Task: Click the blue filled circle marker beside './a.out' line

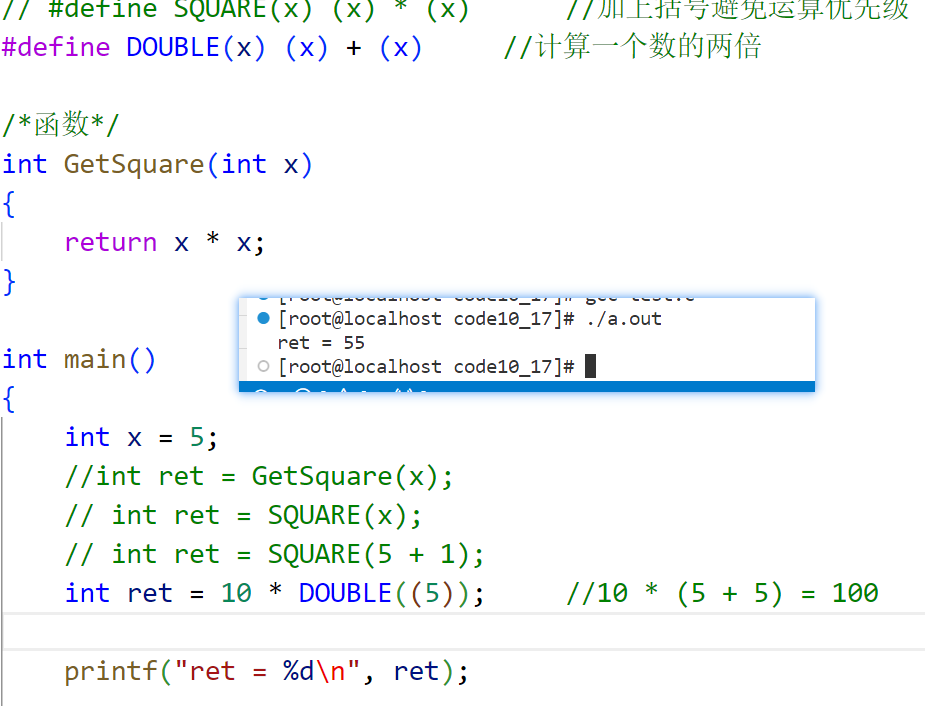Action: click(x=264, y=318)
